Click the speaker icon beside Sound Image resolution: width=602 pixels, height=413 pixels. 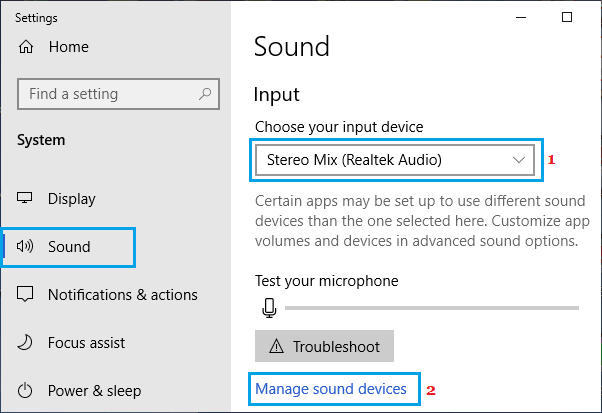click(26, 247)
